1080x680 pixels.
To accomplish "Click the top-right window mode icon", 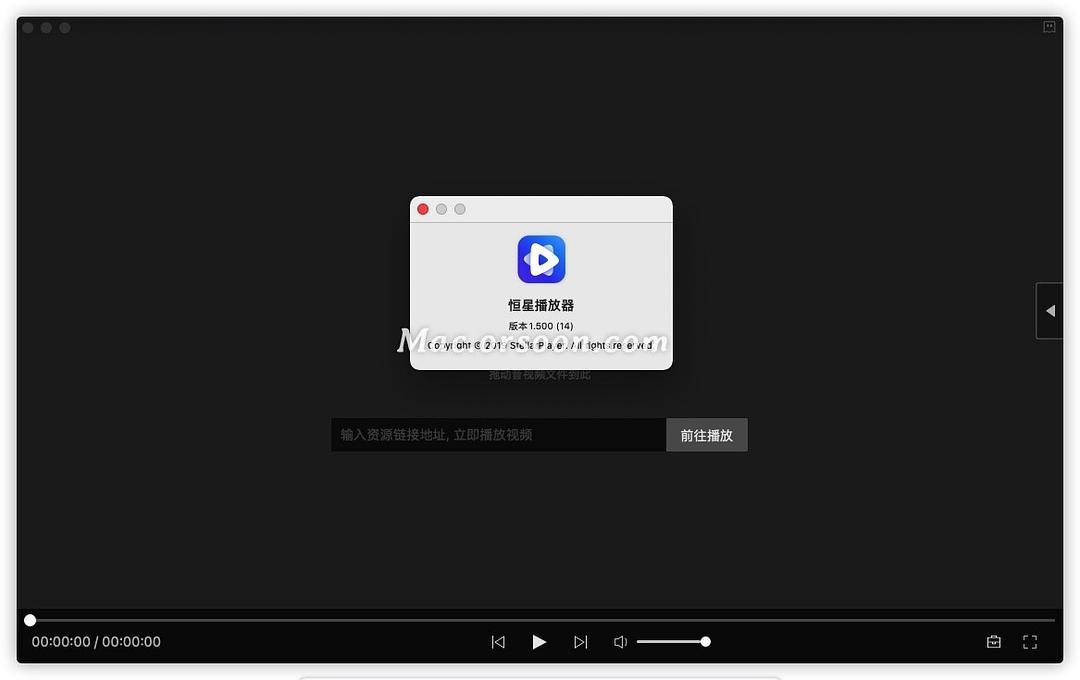I will [1049, 27].
